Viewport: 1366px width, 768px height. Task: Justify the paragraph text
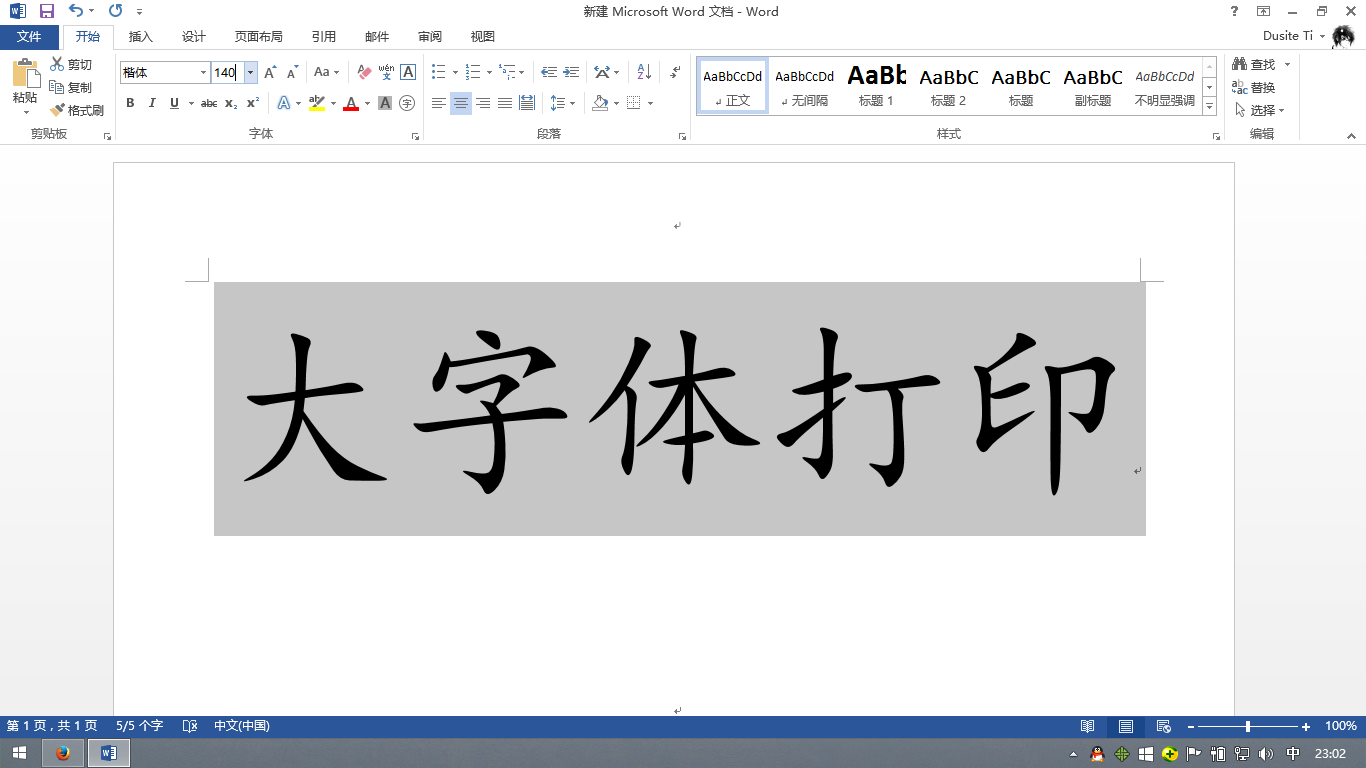pos(505,103)
